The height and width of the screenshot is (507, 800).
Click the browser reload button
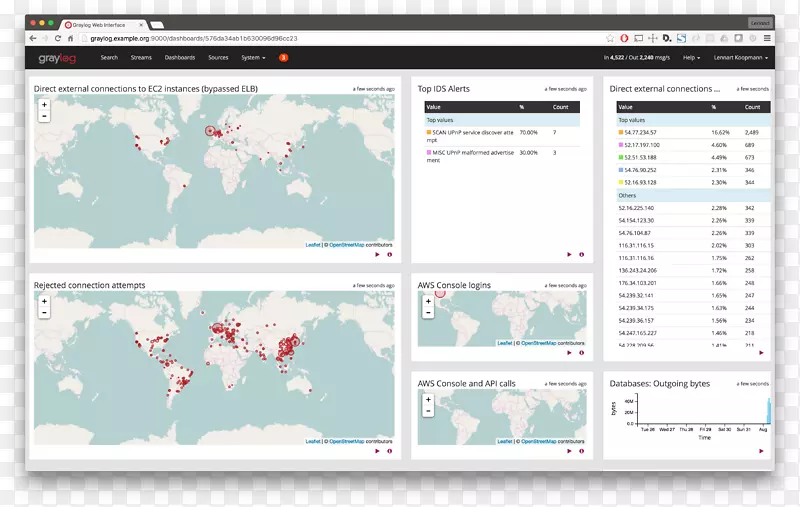[57, 38]
